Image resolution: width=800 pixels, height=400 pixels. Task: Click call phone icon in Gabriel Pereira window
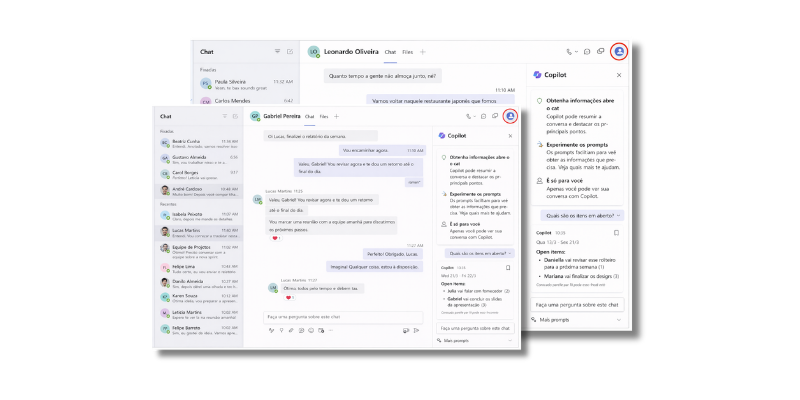[468, 116]
